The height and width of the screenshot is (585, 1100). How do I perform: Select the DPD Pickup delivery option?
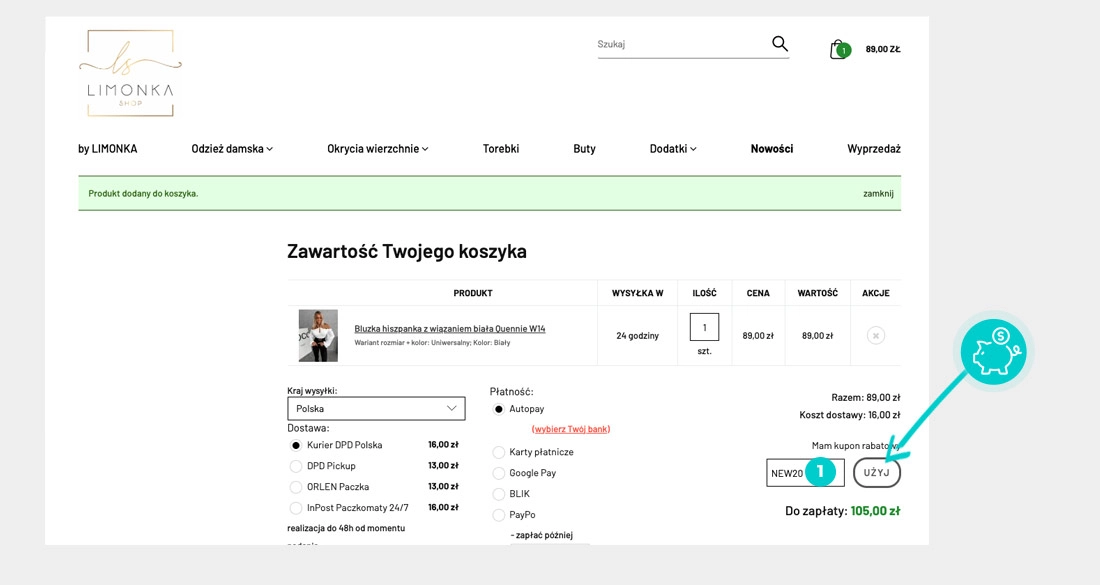pyautogui.click(x=296, y=466)
